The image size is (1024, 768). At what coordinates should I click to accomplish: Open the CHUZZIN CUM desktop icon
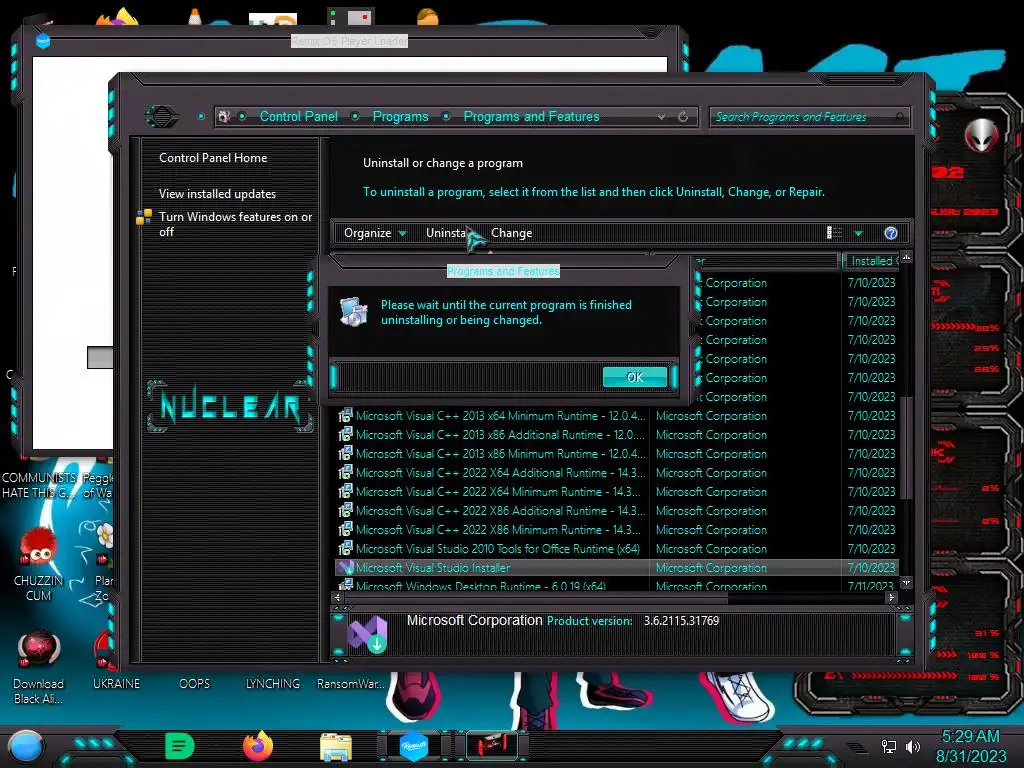pos(39,564)
